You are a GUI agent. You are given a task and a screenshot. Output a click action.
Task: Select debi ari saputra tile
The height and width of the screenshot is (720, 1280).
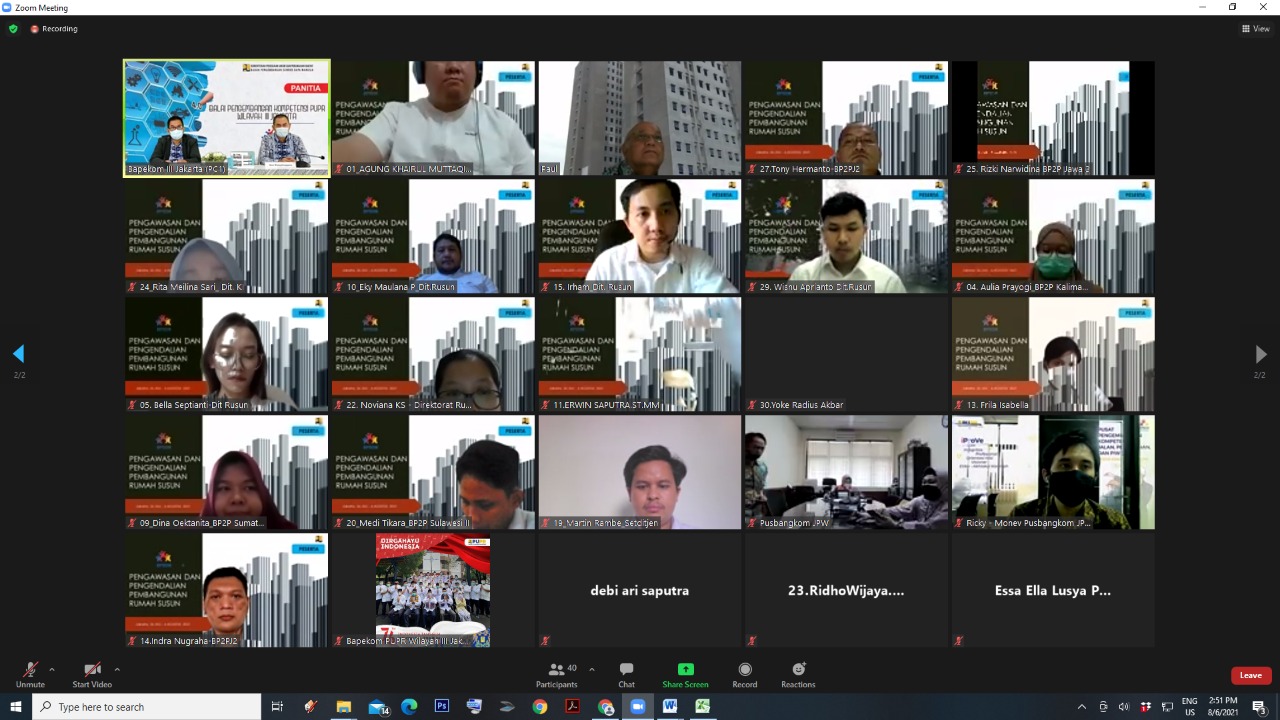point(640,590)
